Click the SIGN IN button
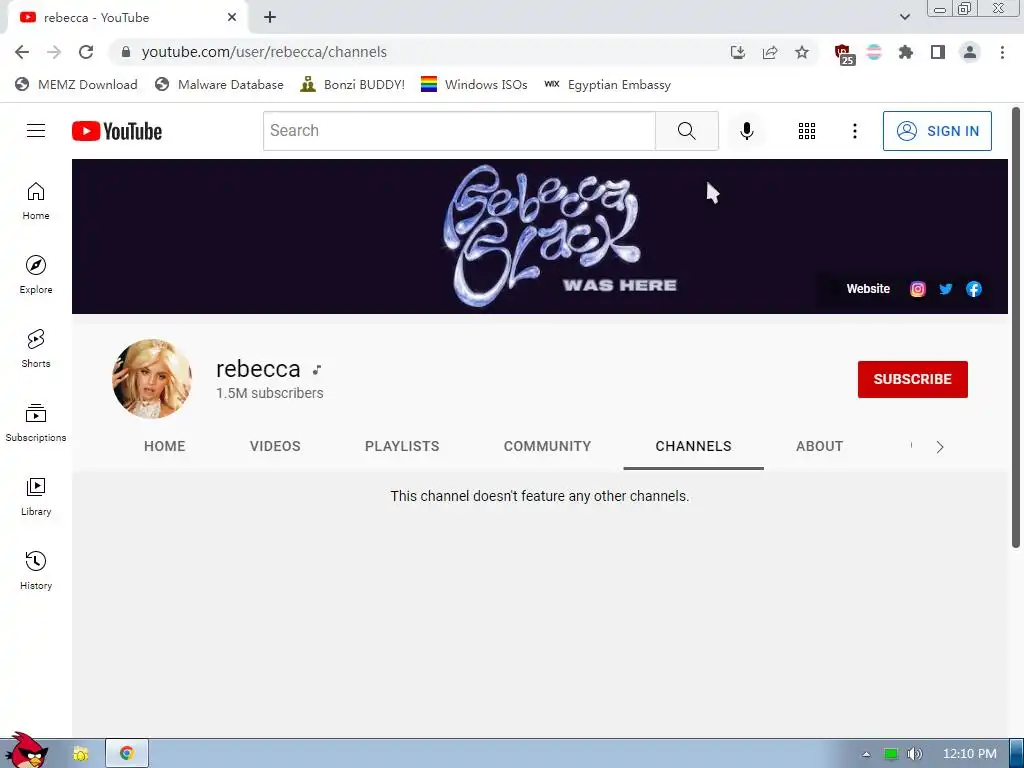 point(937,131)
